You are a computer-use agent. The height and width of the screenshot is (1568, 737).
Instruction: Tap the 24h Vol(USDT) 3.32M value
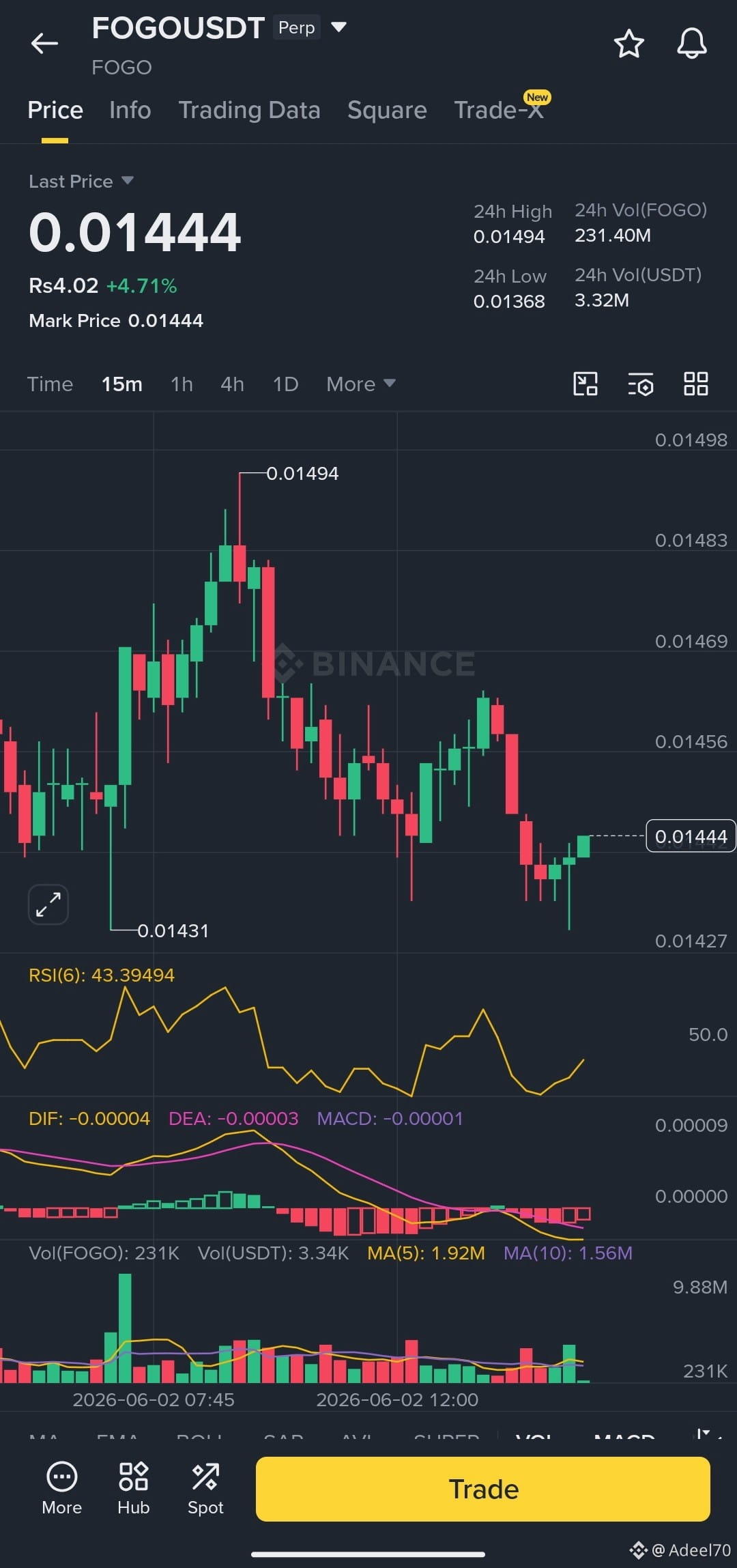pos(602,300)
